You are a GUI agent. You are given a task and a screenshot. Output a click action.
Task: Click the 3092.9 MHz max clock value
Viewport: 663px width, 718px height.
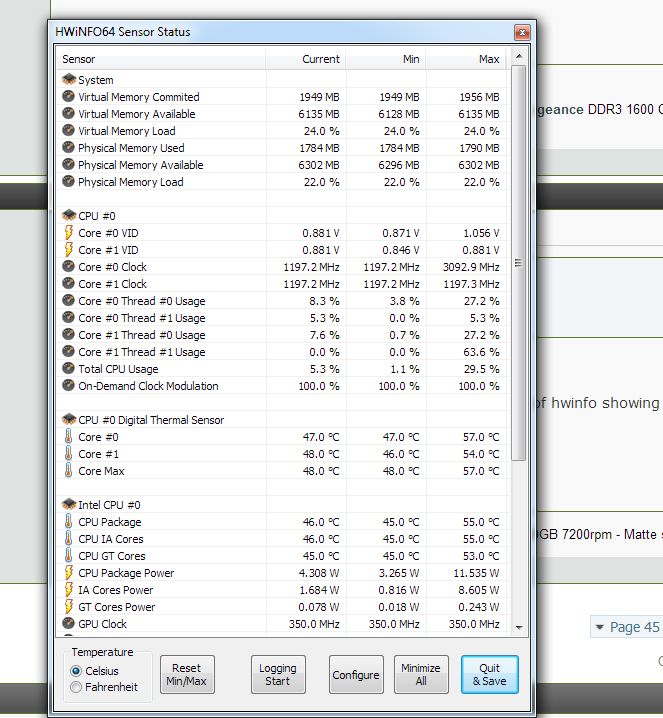[471, 267]
